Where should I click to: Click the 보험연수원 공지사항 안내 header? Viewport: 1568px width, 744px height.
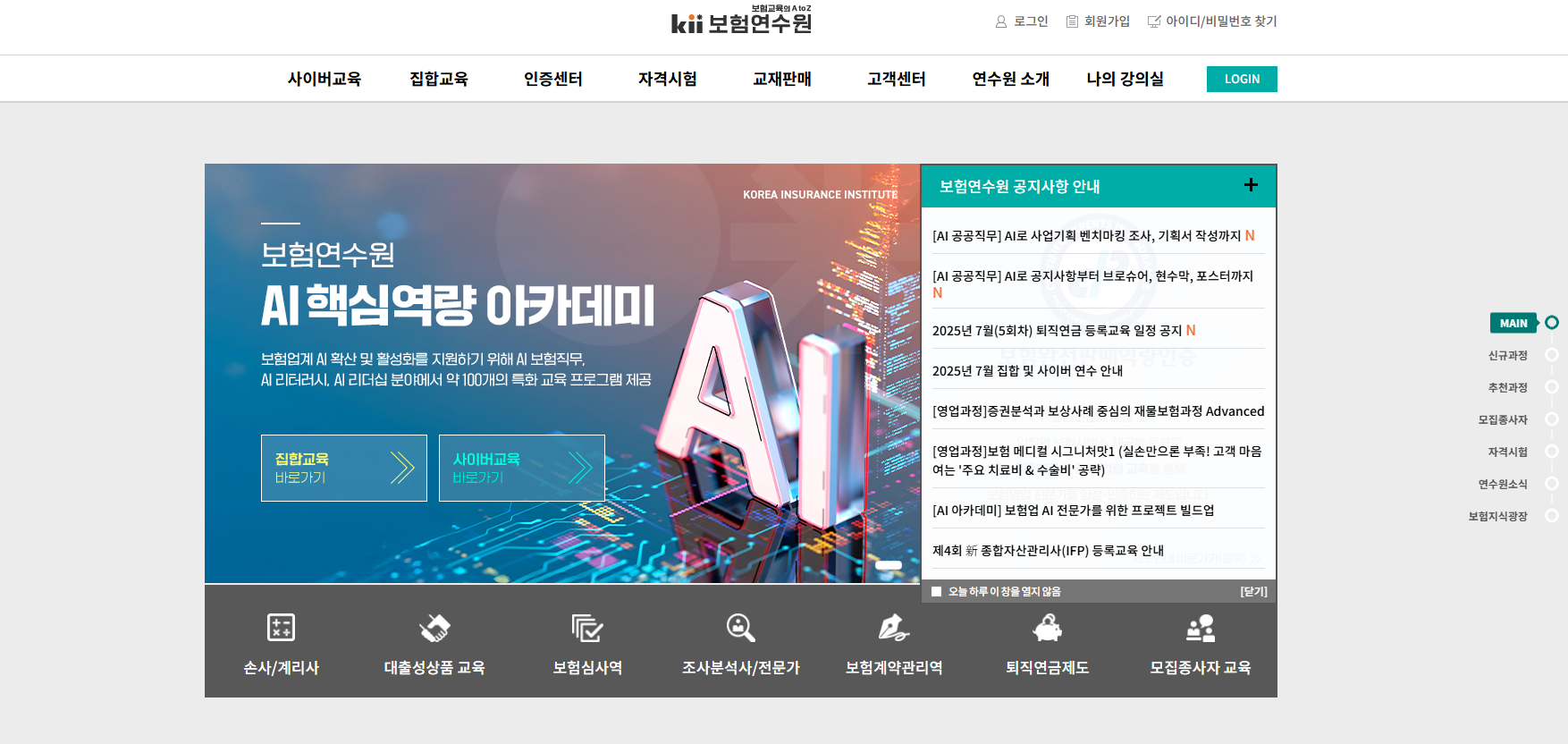click(1019, 187)
